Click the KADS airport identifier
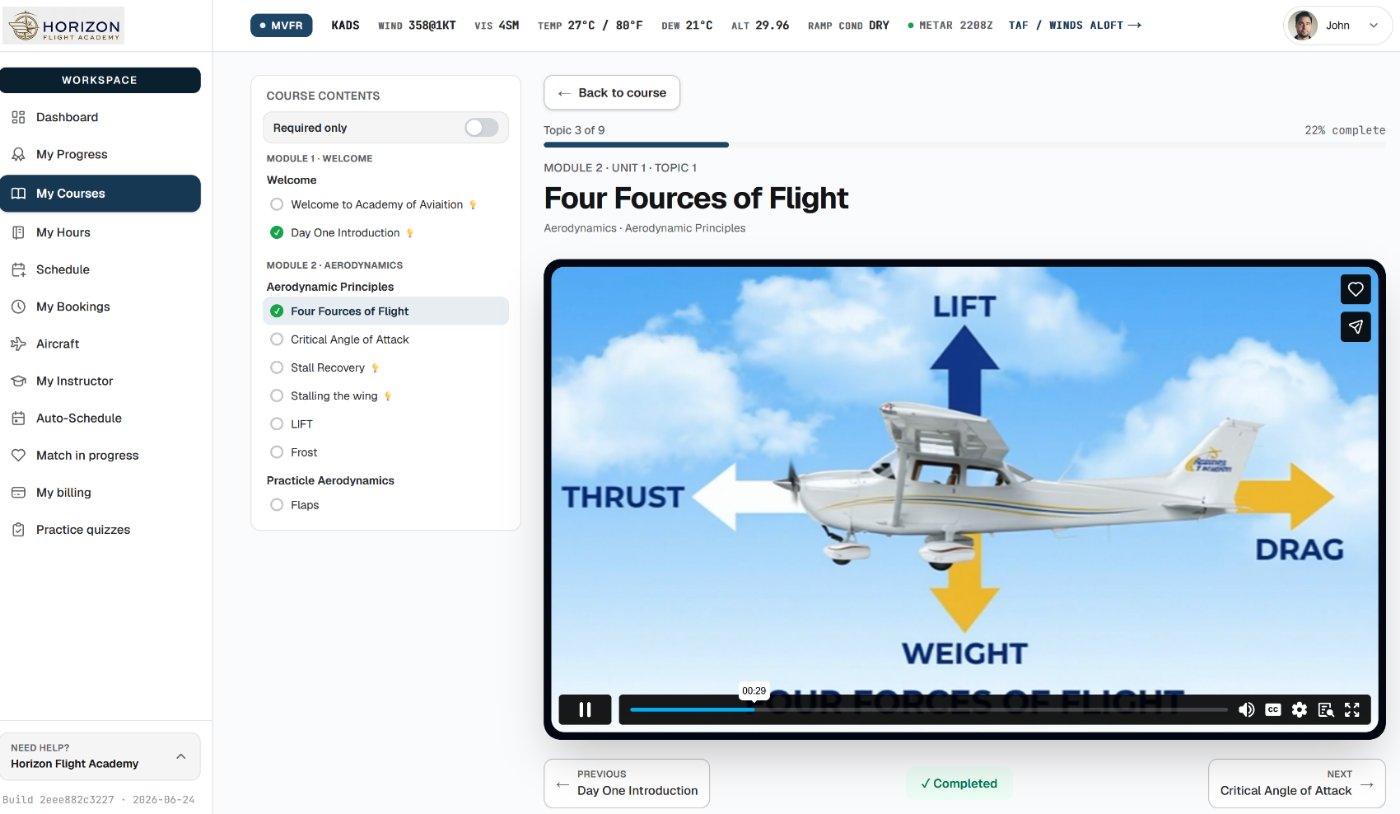This screenshot has height=814, width=1400. click(345, 25)
